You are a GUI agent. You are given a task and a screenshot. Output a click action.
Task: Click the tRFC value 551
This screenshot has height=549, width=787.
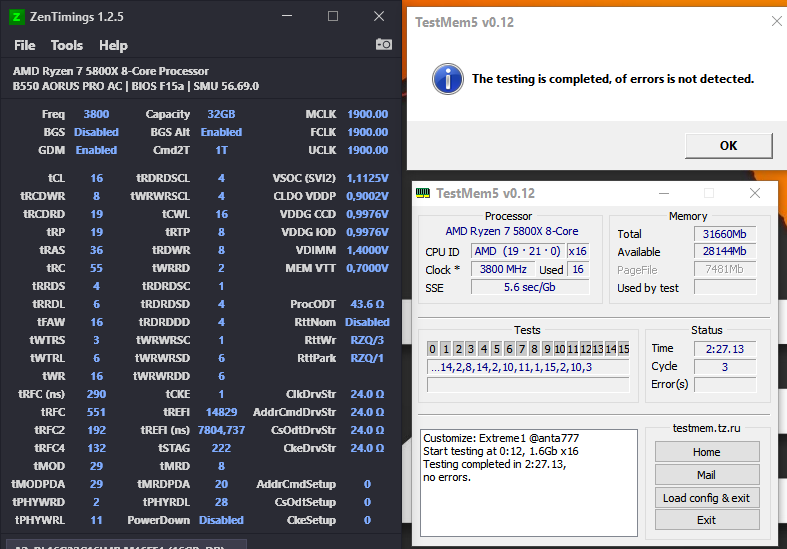click(96, 413)
